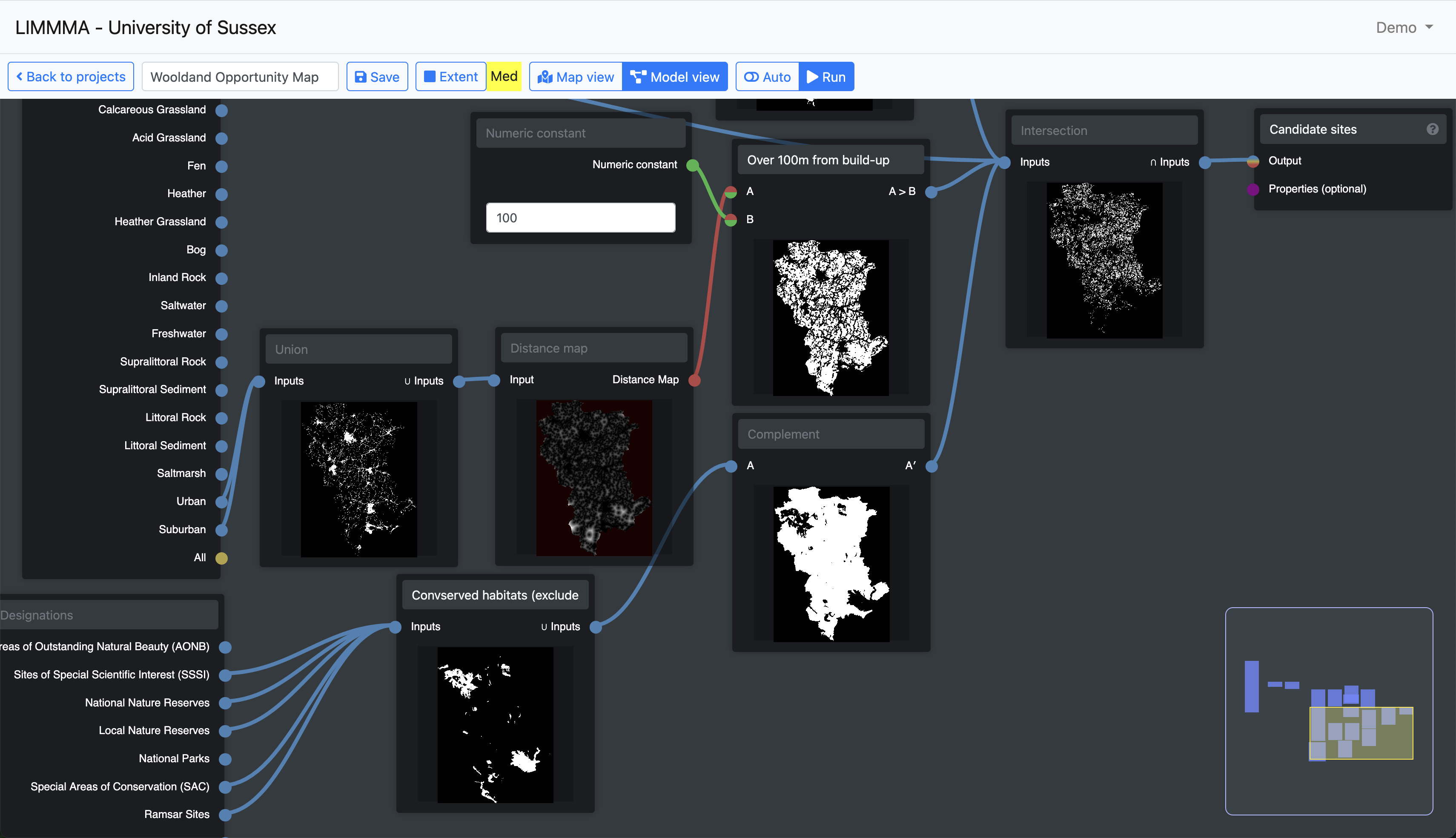Click the red Distance Map output port
The height and width of the screenshot is (838, 1456).
694,380
